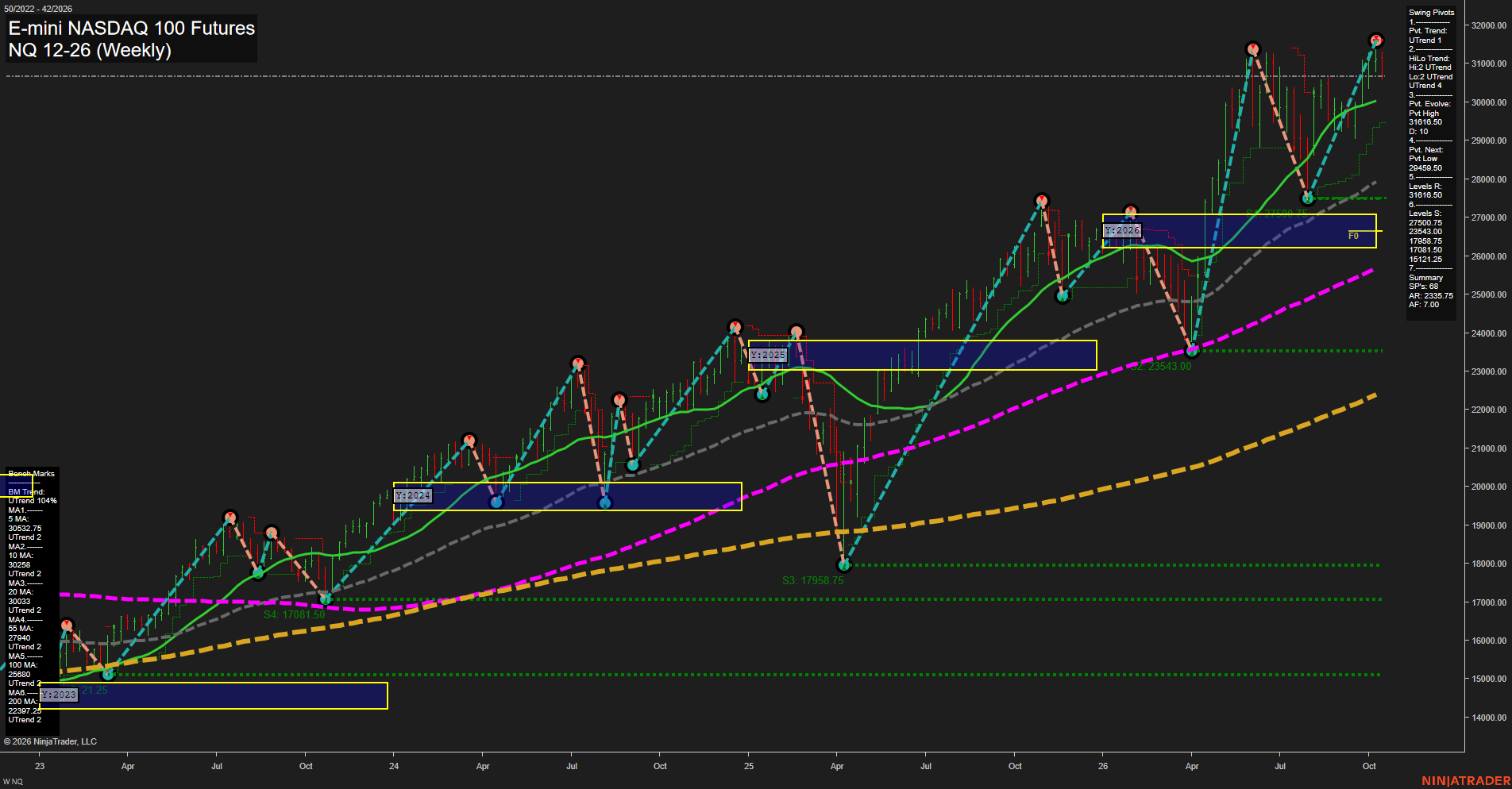This screenshot has height=789, width=1512.
Task: Click the S2: 23543.00 support label
Action: coord(1161,366)
